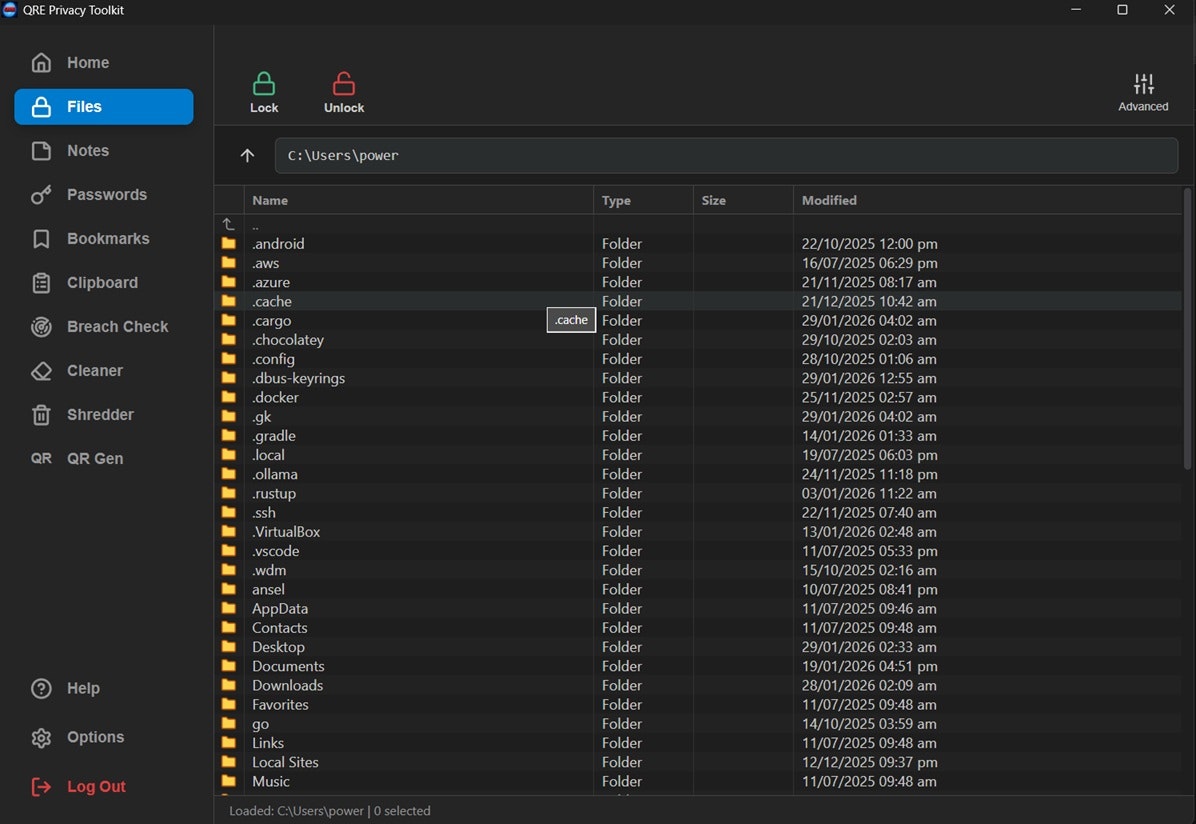Open the Options settings
The width and height of the screenshot is (1196, 824).
[95, 737]
